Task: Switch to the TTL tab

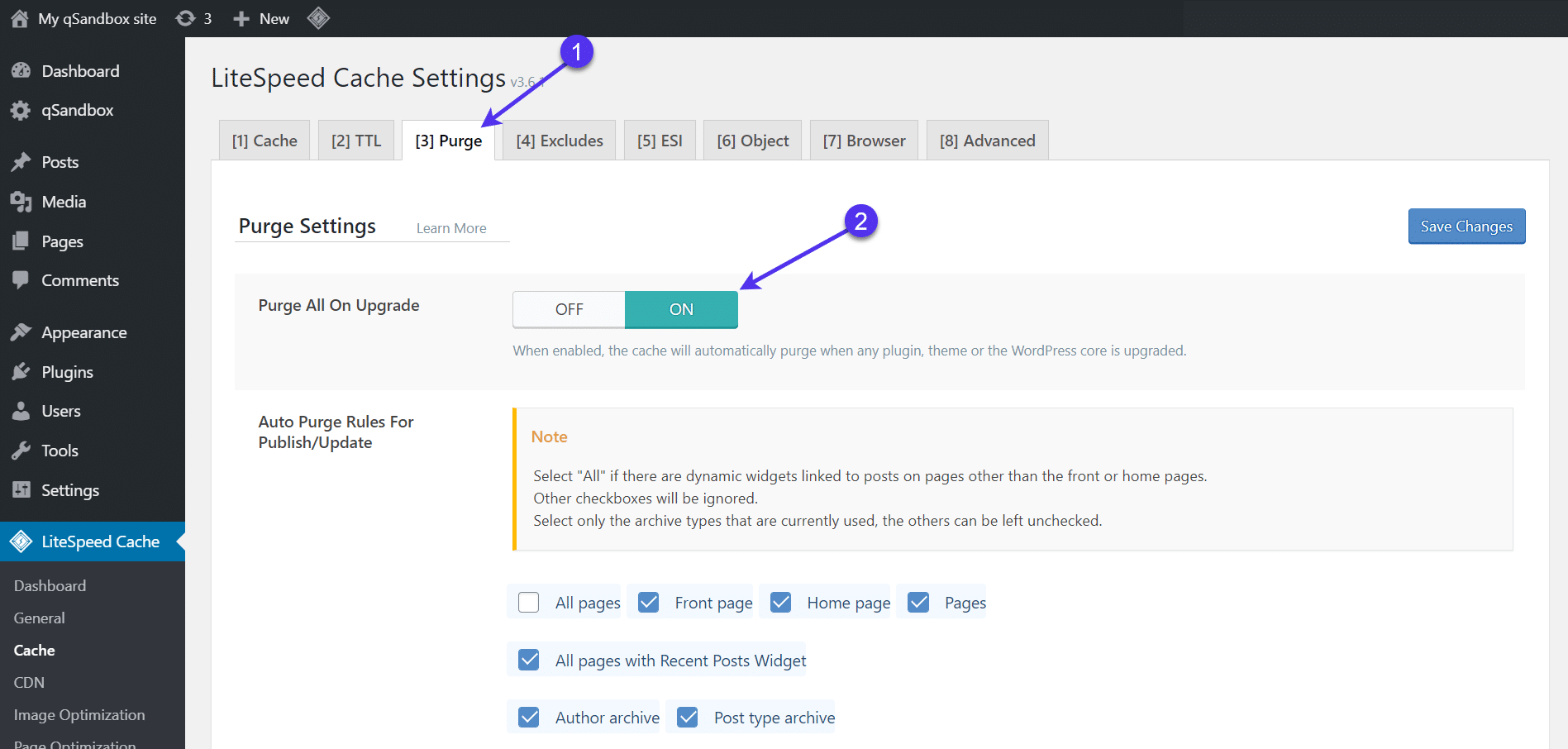Action: 355,140
